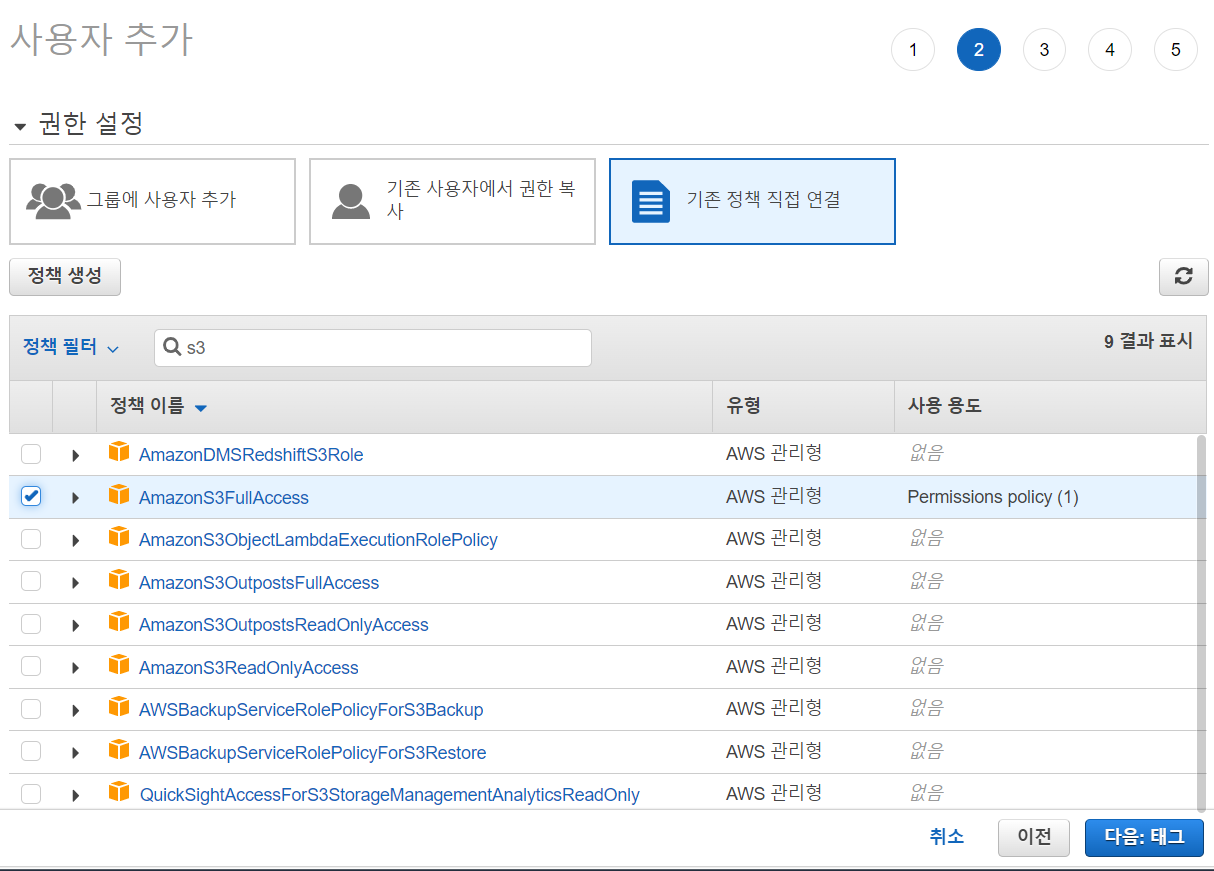Viewport: 1214px width, 871px height.
Task: Expand the QuickSightAccessForS3StorageManagementAnalyticsReadOnly row details
Action: click(75, 795)
